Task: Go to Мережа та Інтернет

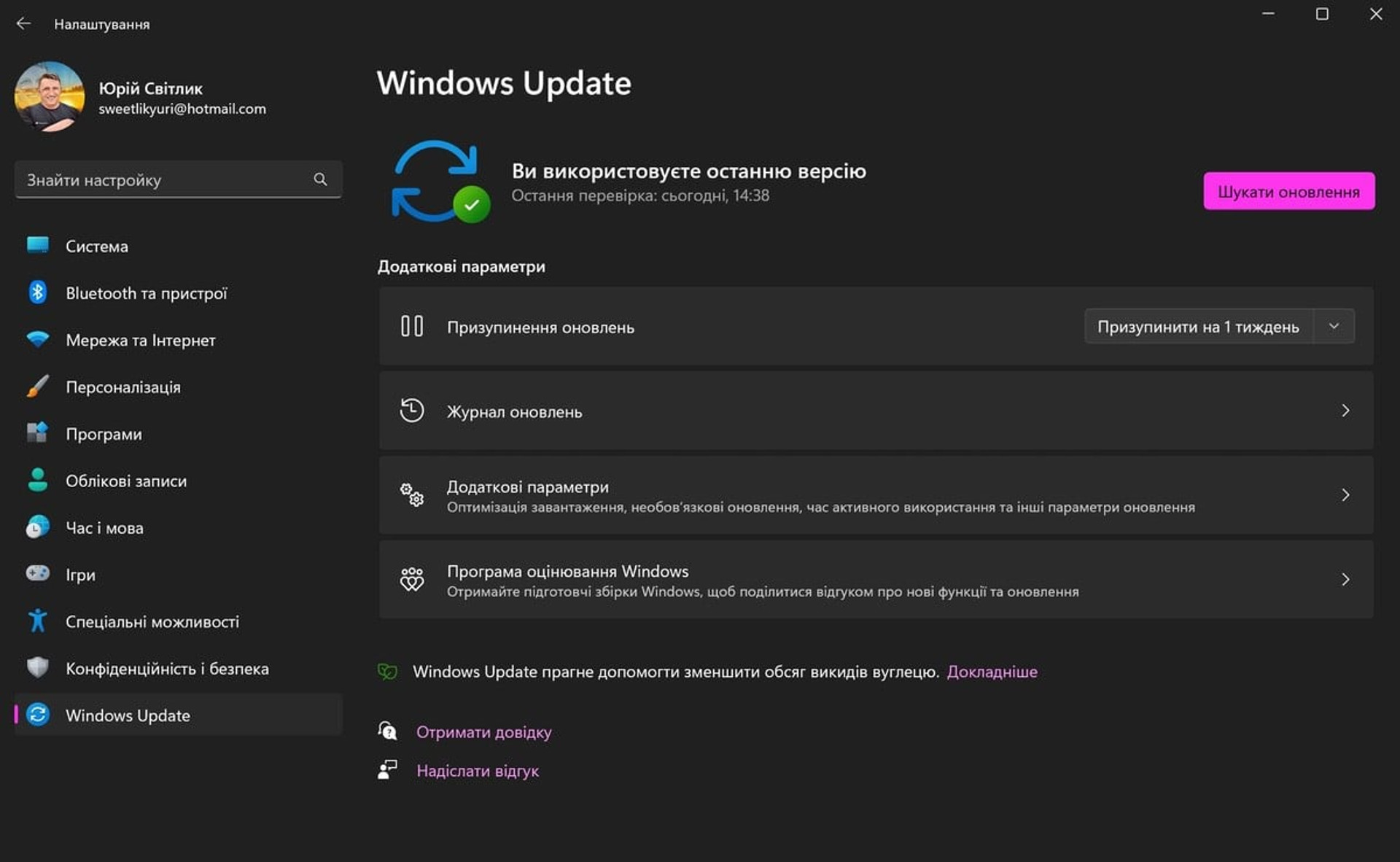Action: coord(178,340)
